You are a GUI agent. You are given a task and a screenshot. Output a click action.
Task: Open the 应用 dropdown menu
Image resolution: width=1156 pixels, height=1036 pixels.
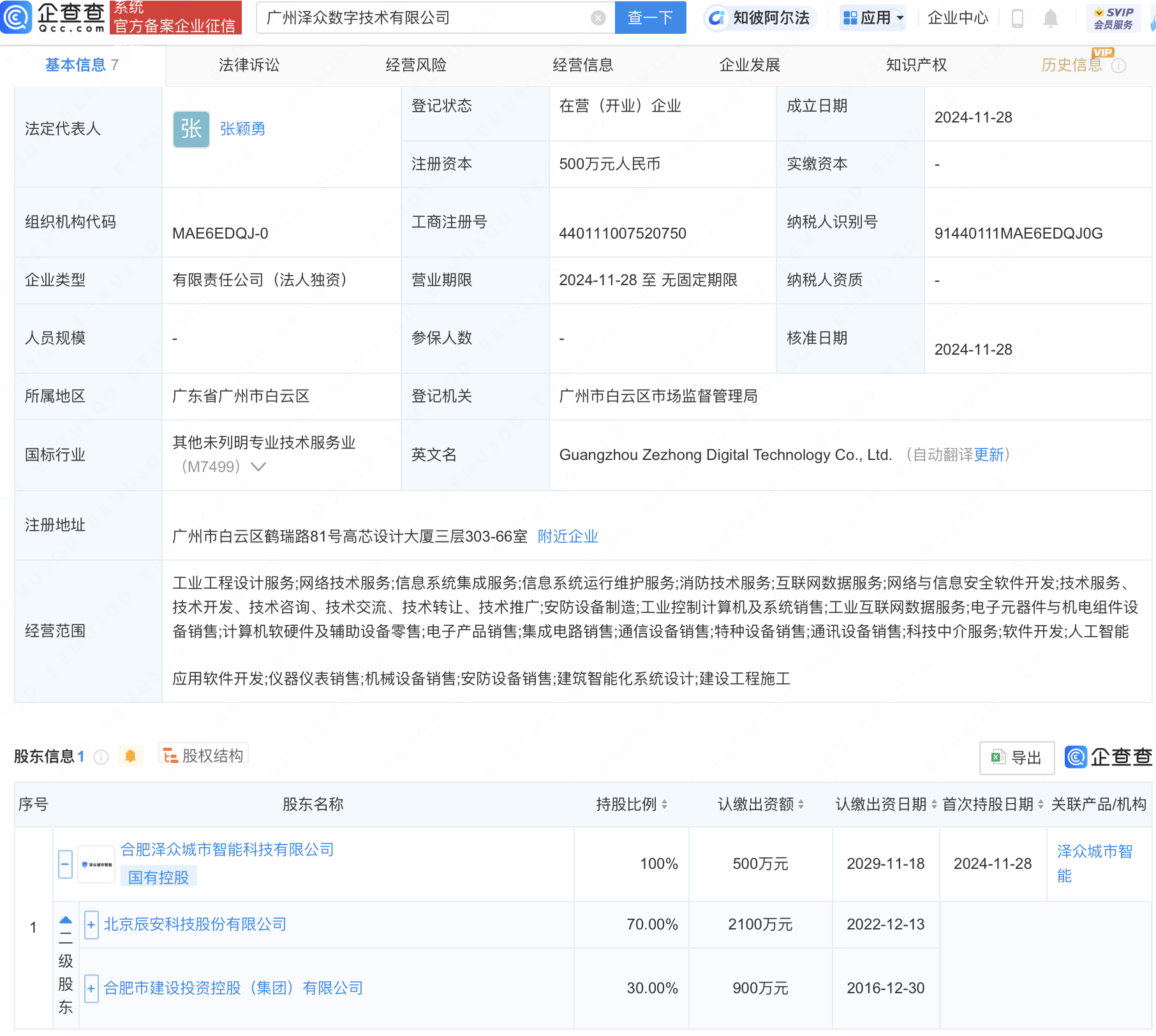[x=873, y=18]
